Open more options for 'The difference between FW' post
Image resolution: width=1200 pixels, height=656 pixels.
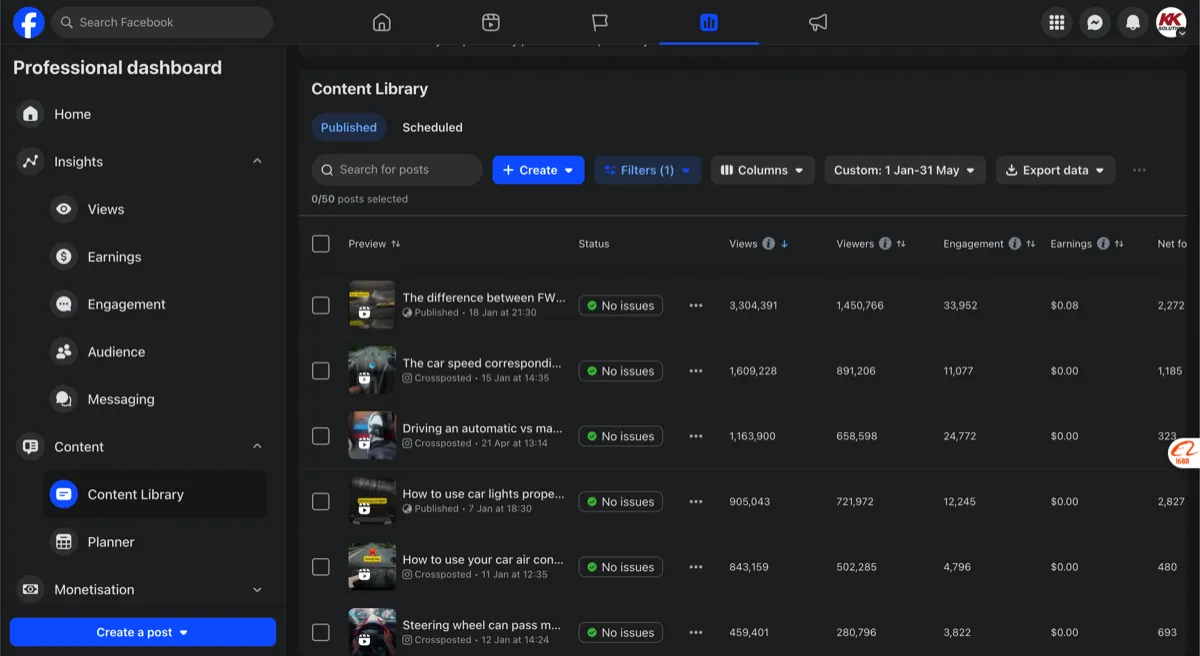pos(696,306)
